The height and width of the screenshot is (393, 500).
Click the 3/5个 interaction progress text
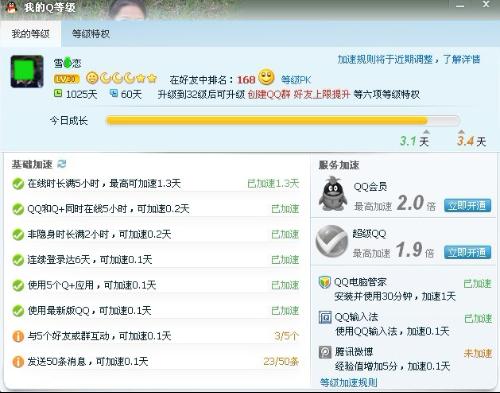[x=287, y=336]
